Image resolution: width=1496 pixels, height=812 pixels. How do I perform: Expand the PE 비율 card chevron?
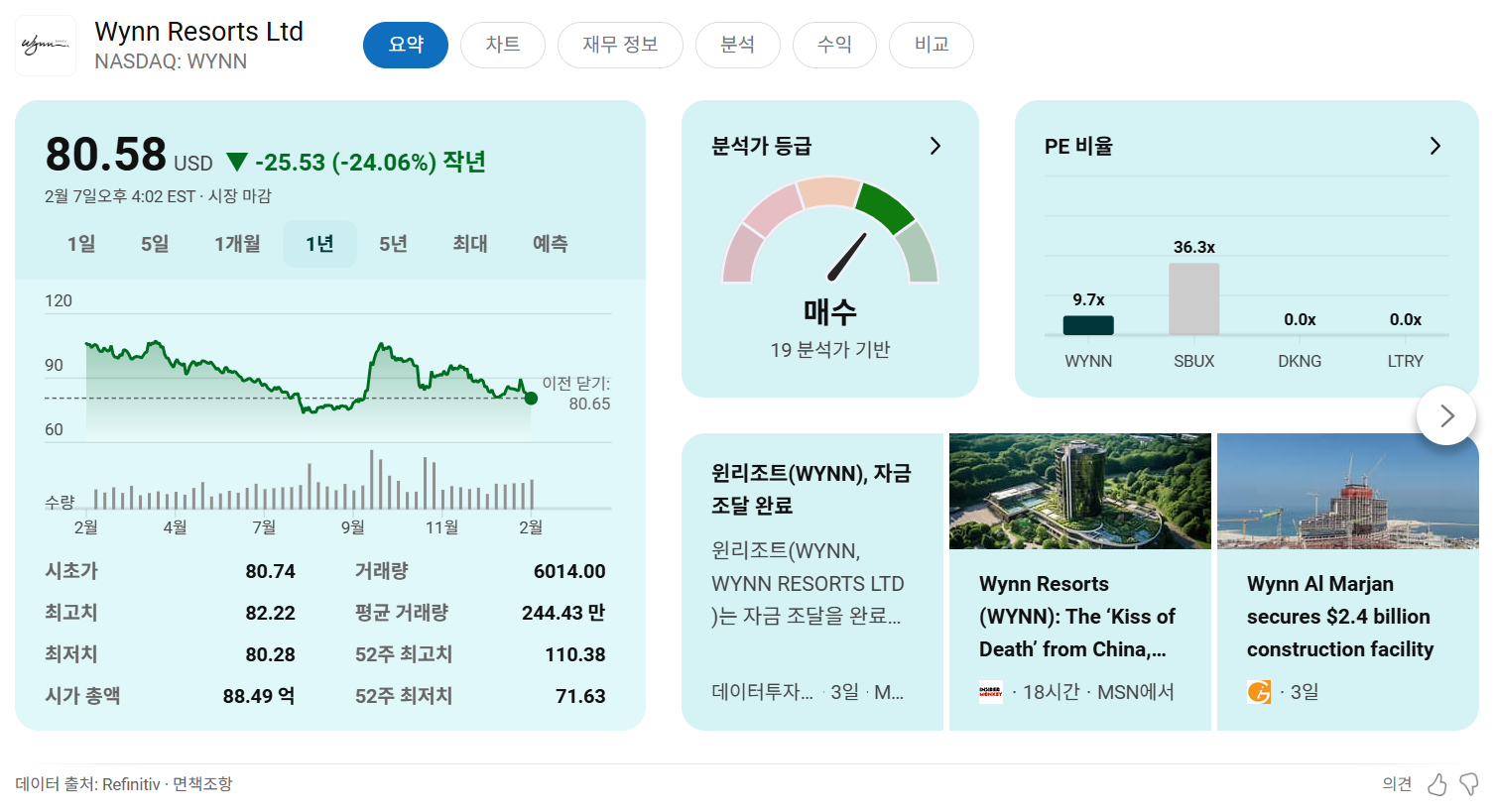pyautogui.click(x=1434, y=146)
